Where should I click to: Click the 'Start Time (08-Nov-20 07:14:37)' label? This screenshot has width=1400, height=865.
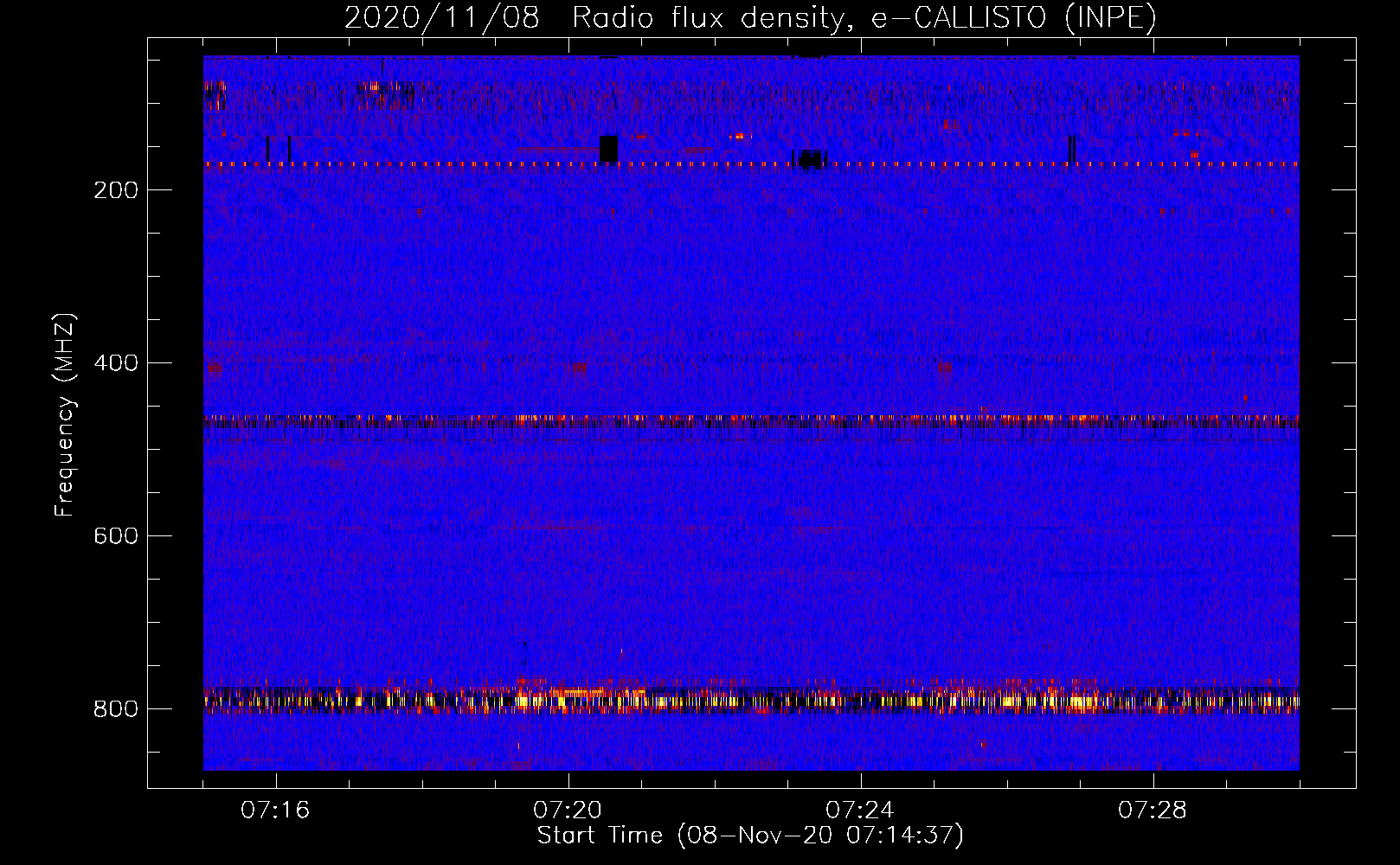(750, 836)
